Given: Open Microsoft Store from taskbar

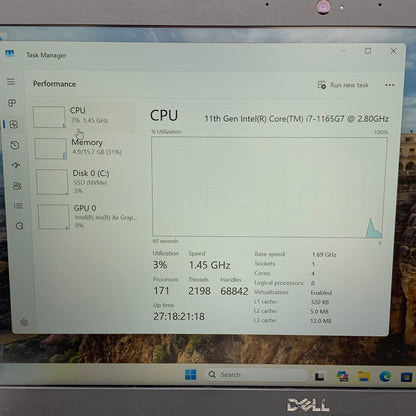Looking at the screenshot, I should 406,377.
